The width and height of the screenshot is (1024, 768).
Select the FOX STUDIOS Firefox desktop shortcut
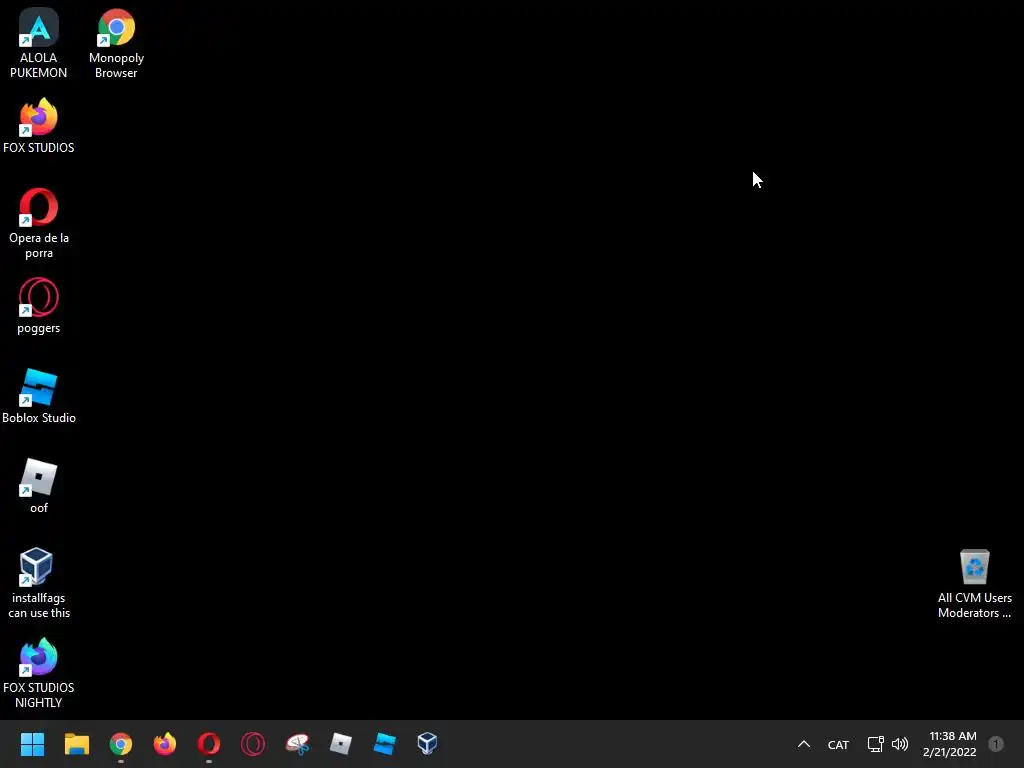(x=39, y=125)
